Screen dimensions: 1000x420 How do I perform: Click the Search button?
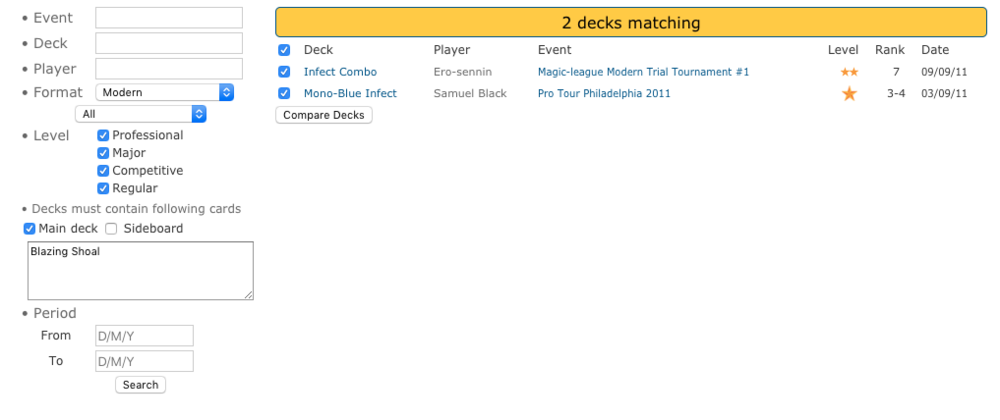point(140,385)
